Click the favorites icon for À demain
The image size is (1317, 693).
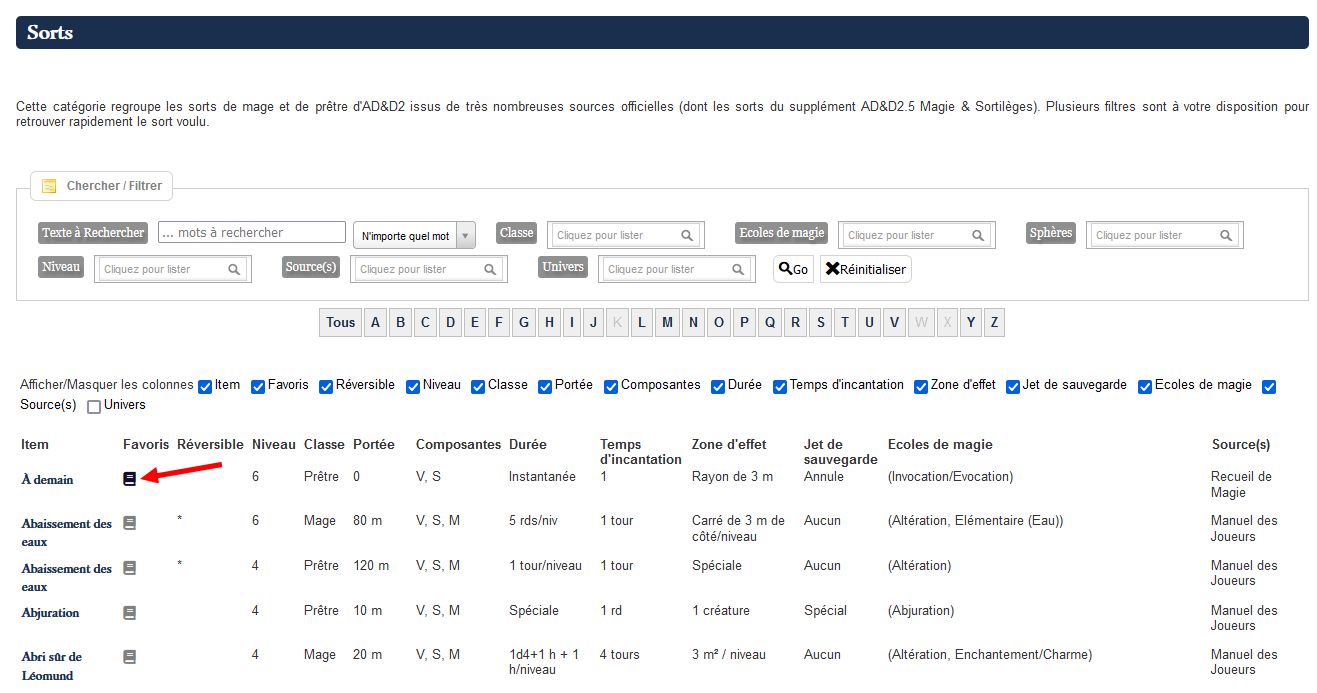129,479
